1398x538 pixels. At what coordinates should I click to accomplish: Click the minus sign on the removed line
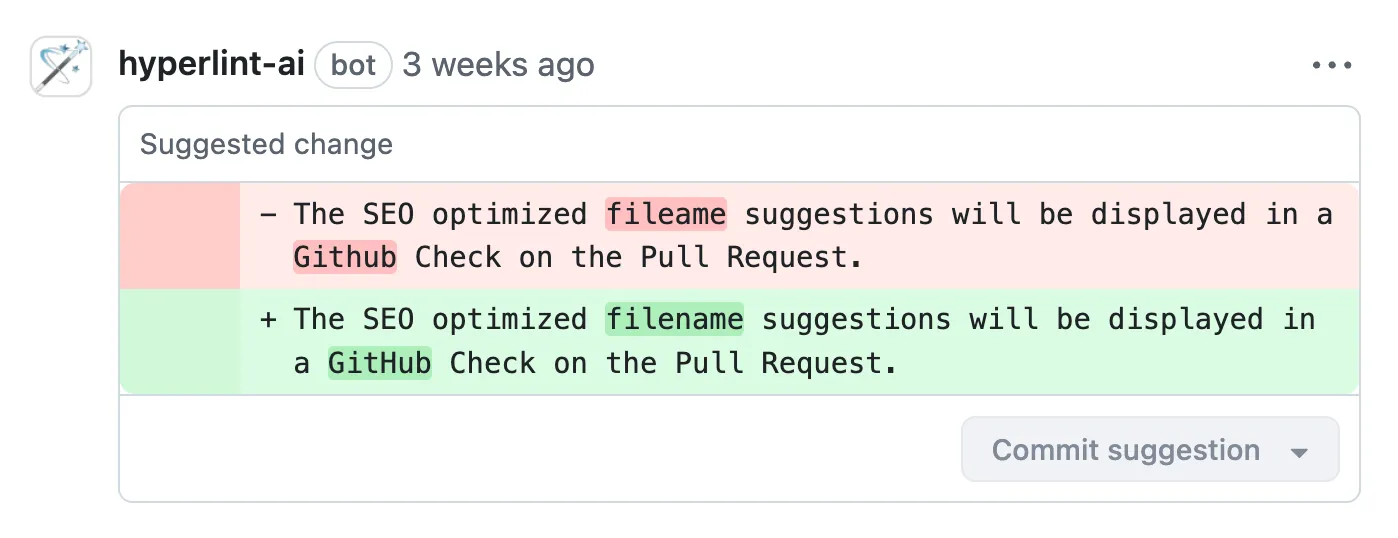pos(268,215)
